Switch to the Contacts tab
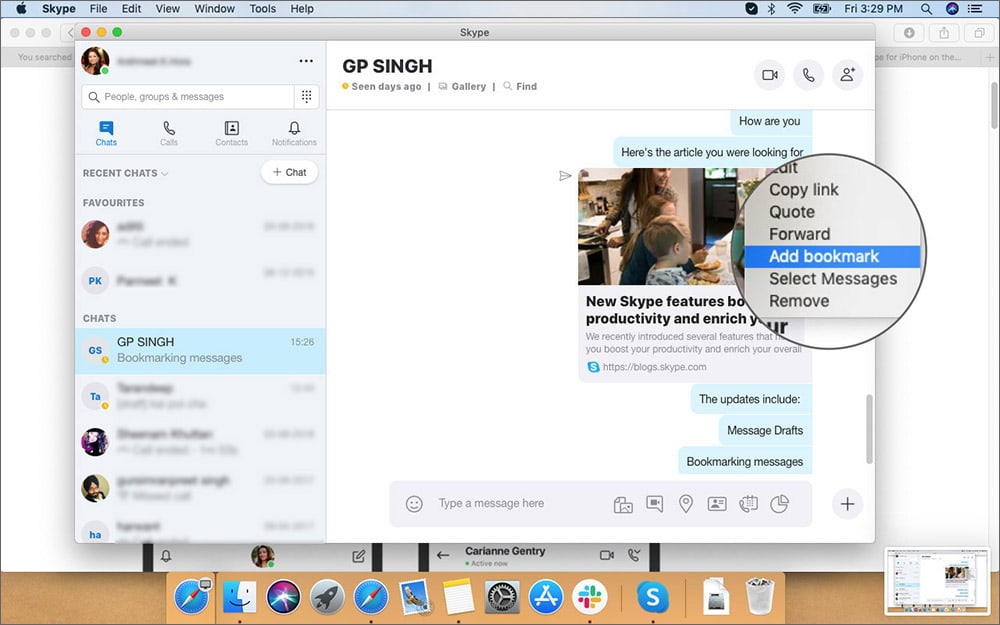 click(x=231, y=132)
